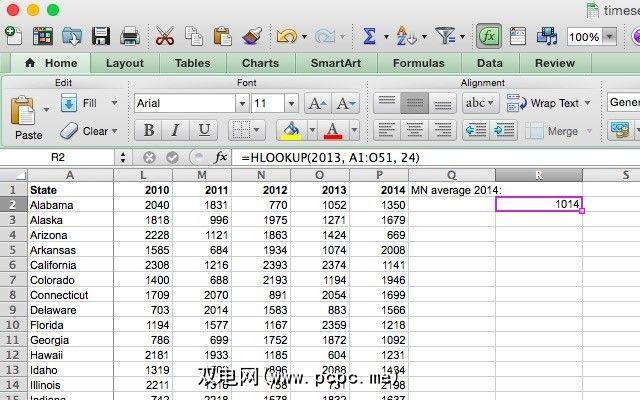
Task: Open the Fill dropdown arrow
Action: 115,103
